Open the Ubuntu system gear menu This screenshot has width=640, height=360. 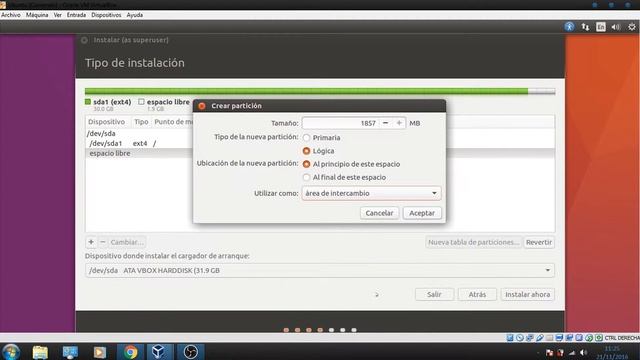tap(632, 27)
